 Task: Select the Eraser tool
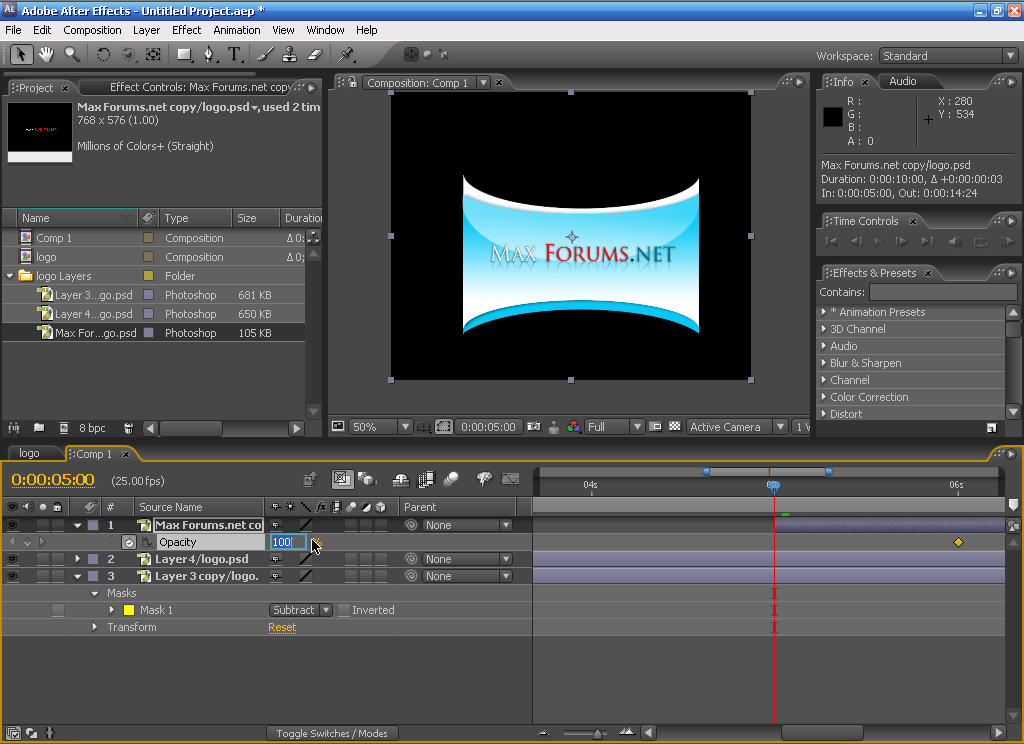(x=315, y=55)
